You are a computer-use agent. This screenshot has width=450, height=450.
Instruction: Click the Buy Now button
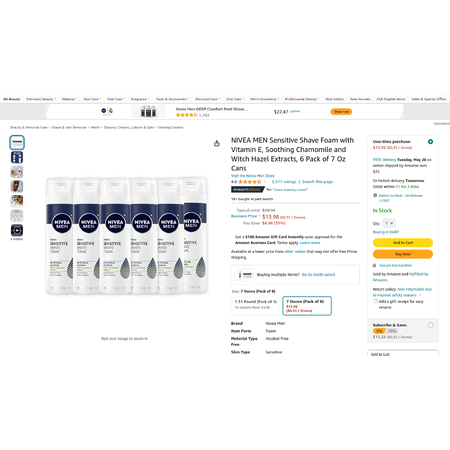[x=403, y=254]
